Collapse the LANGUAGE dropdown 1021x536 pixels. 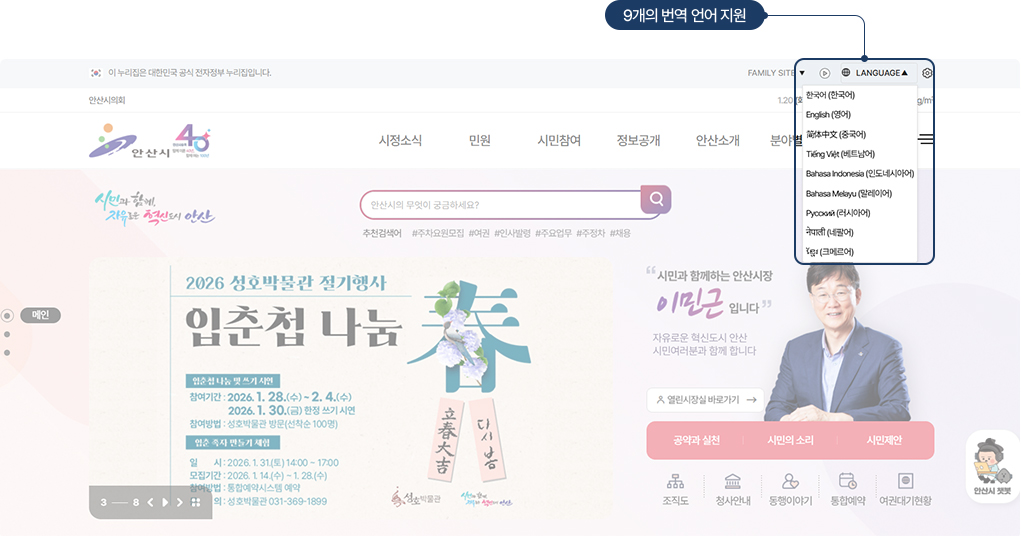click(x=875, y=73)
